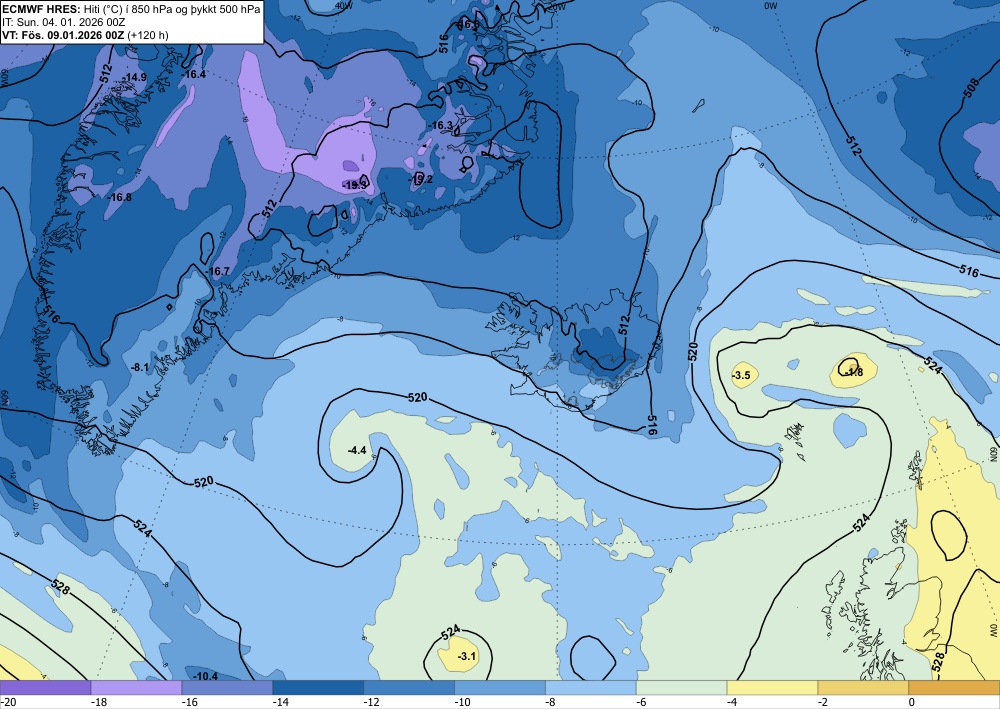Click the -16.7 temperature label

(217, 271)
